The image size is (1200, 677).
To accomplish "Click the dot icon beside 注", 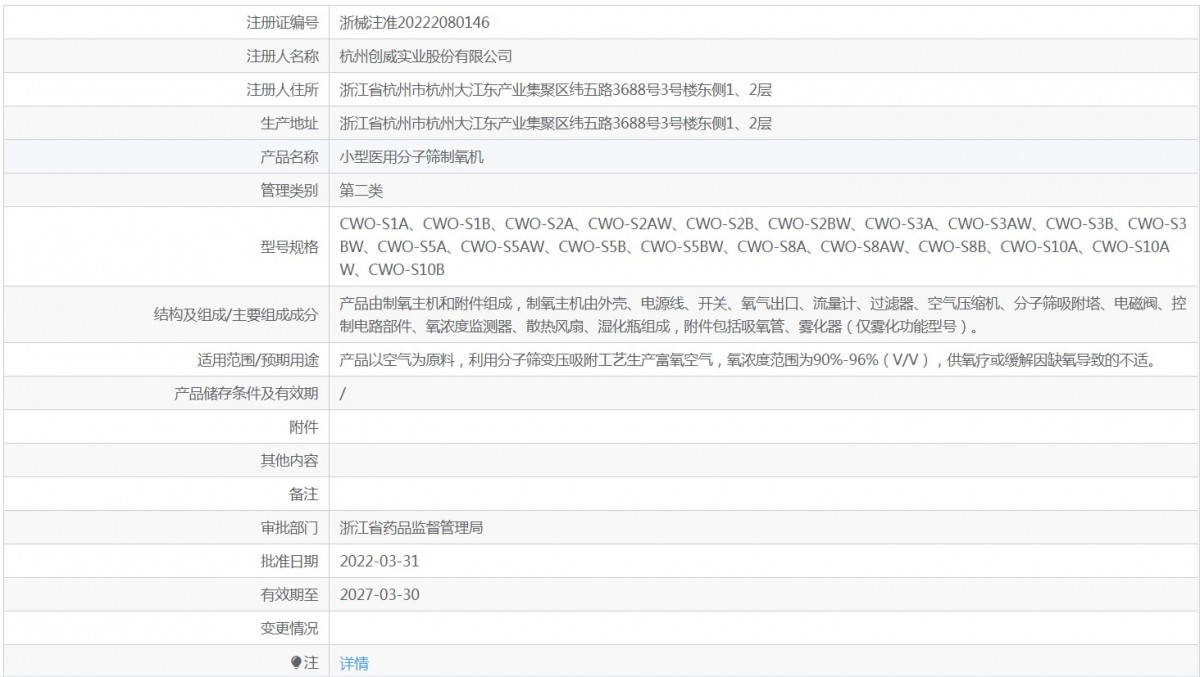I will coord(296,662).
